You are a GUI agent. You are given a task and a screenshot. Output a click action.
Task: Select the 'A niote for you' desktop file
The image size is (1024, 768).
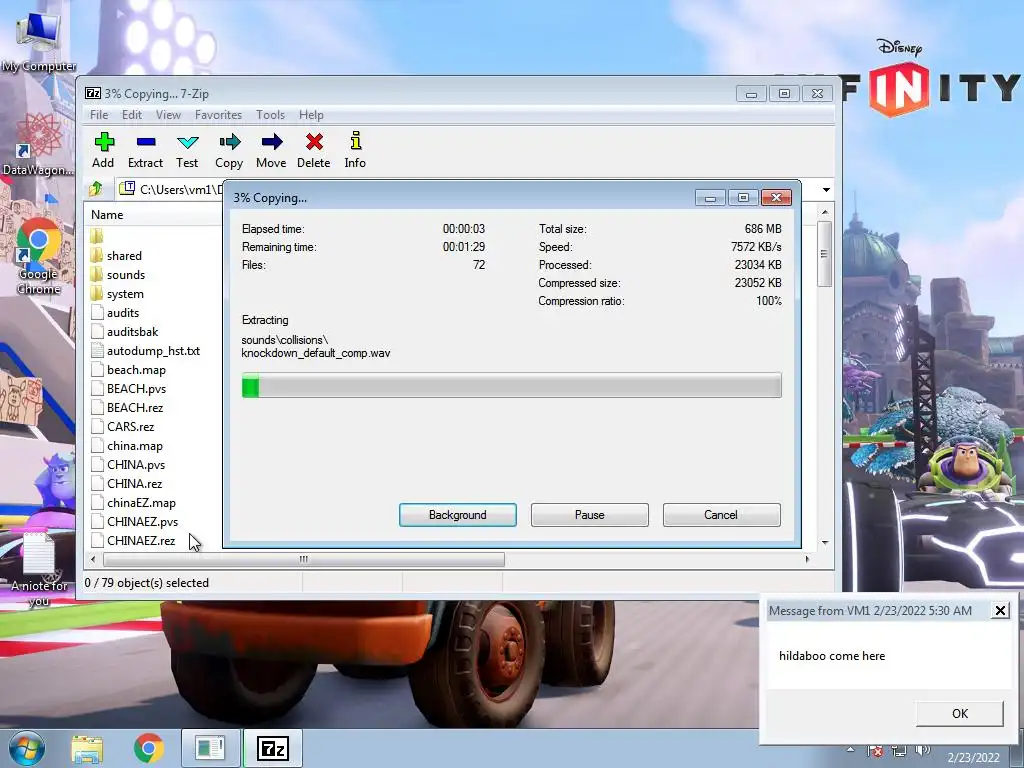tap(39, 570)
